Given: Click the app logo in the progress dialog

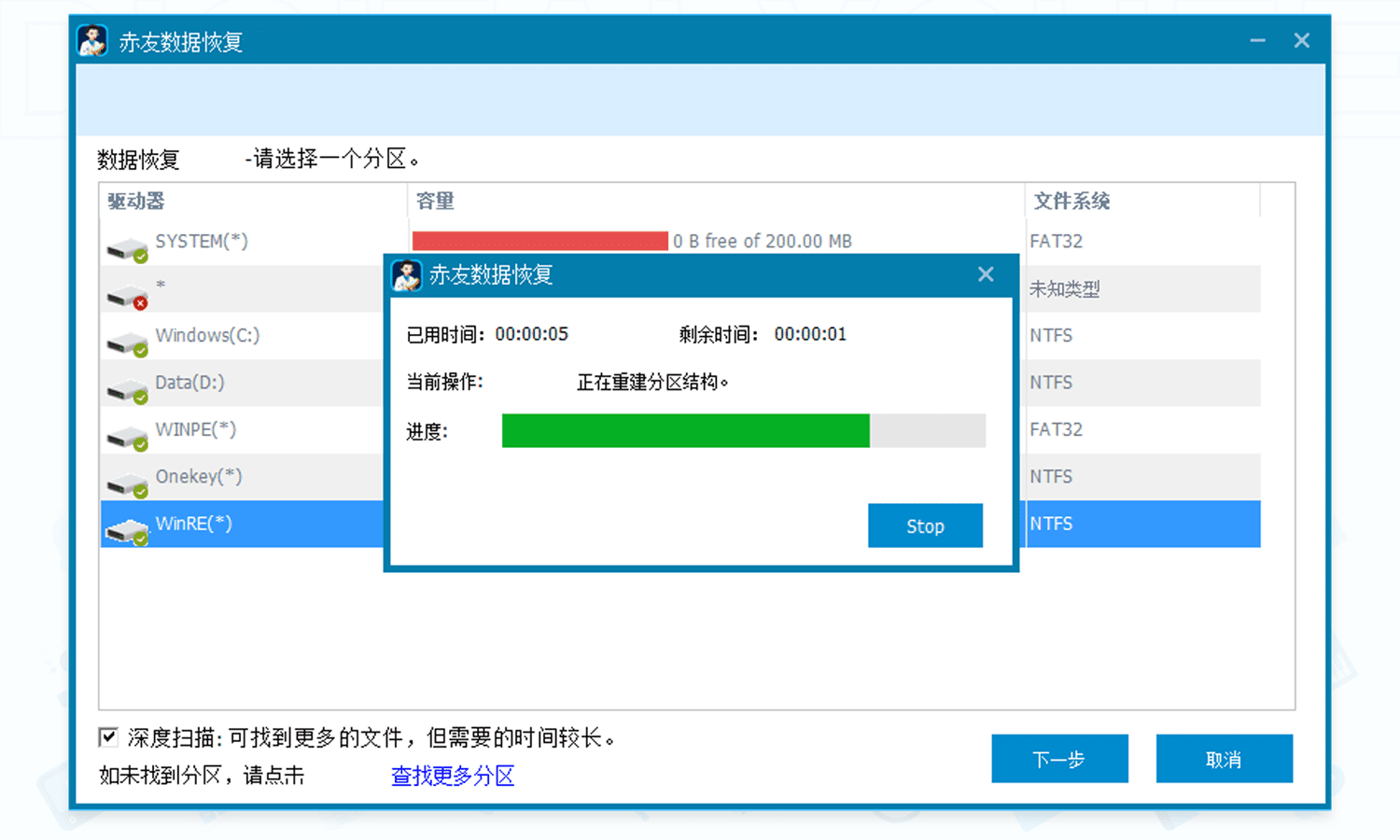Looking at the screenshot, I should click(x=407, y=275).
